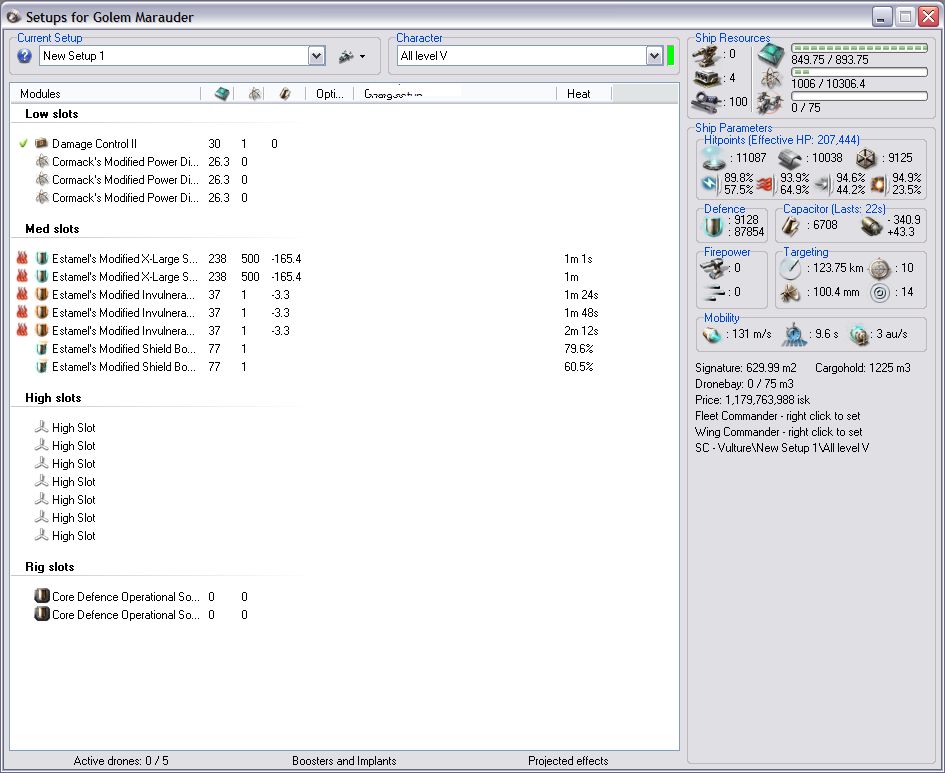The image size is (945, 773).
Task: Toggle overheat icon on Invulnerability row with 1m 48s
Action: click(22, 313)
